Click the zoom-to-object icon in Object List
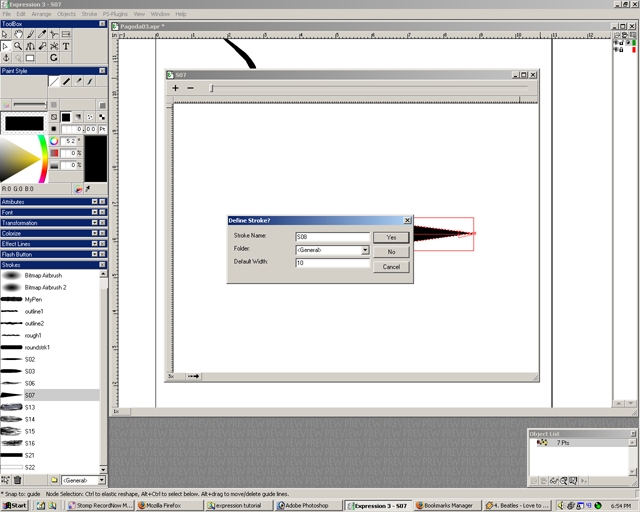640x512 pixels. click(564, 481)
